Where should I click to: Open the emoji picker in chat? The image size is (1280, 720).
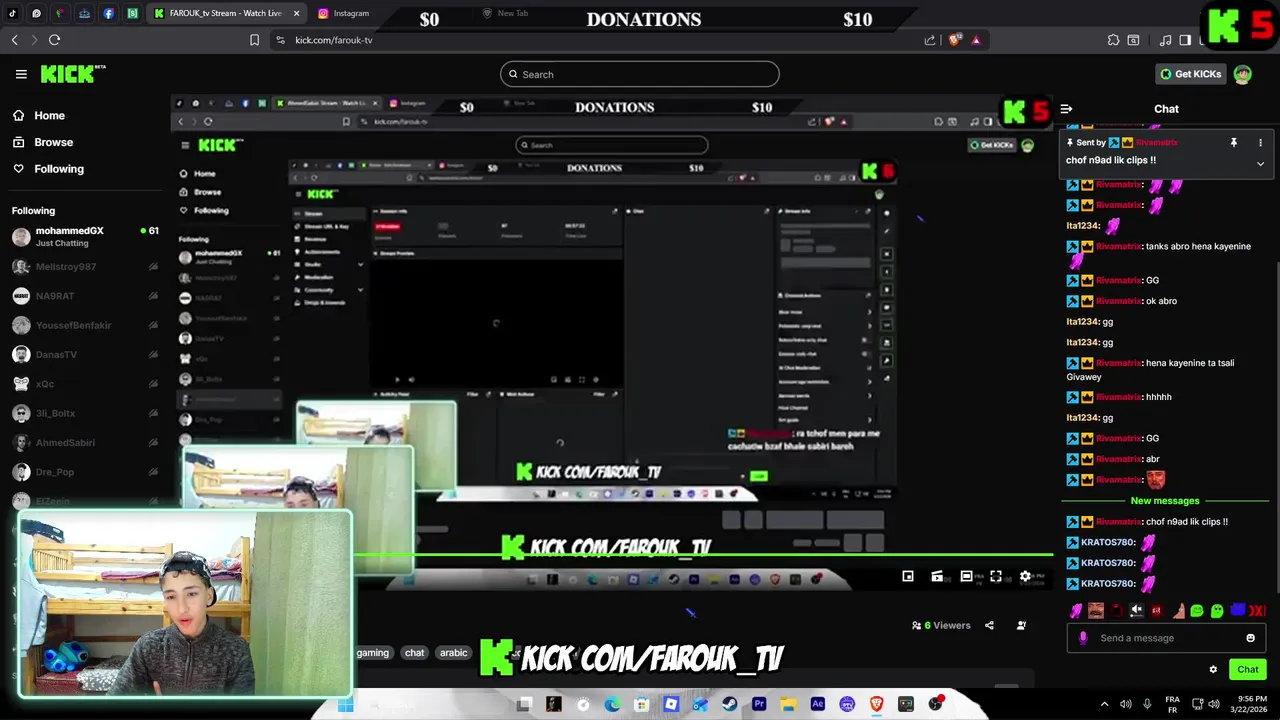[1250, 638]
